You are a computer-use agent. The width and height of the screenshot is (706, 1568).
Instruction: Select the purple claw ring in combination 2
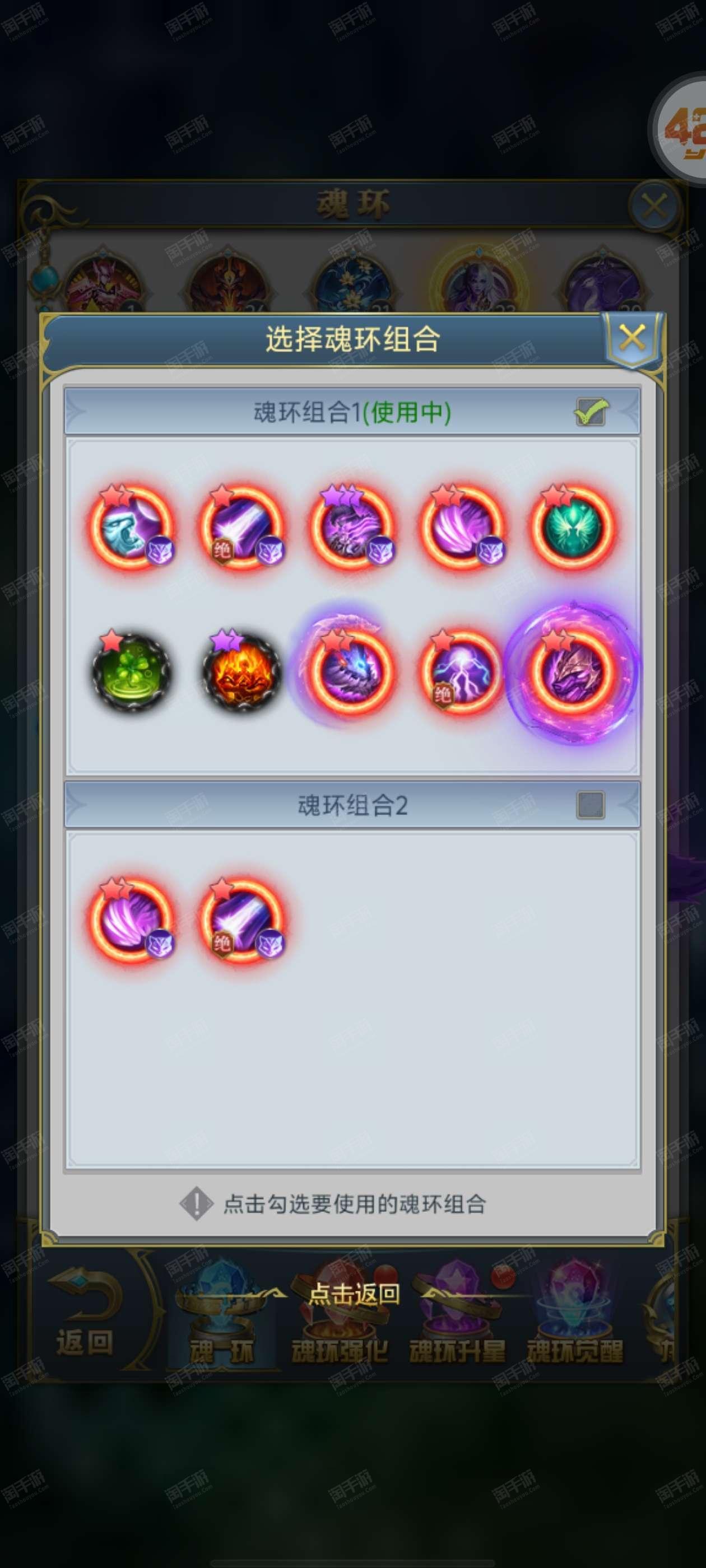click(132, 920)
